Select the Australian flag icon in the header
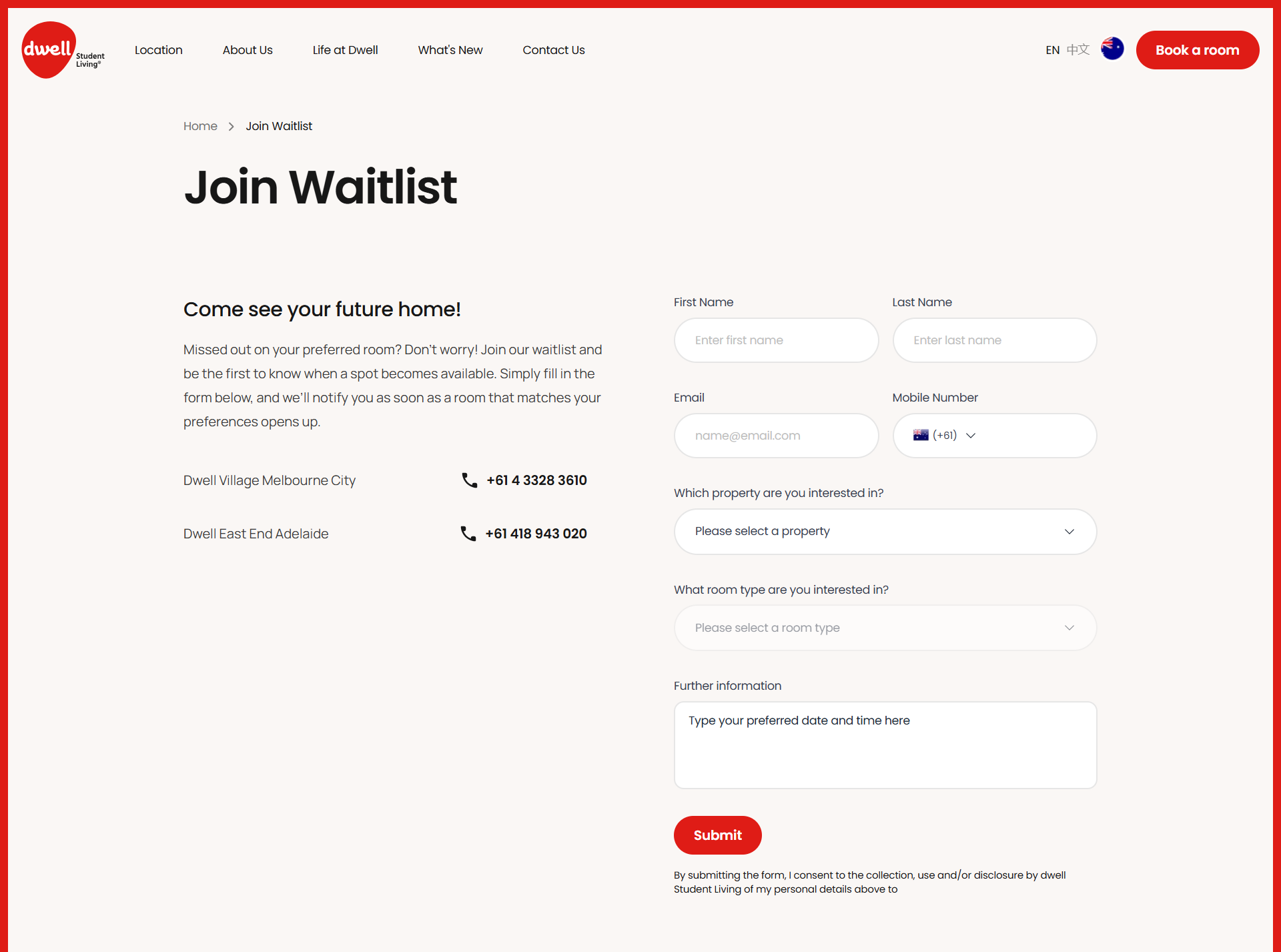Image resolution: width=1281 pixels, height=952 pixels. point(1112,49)
